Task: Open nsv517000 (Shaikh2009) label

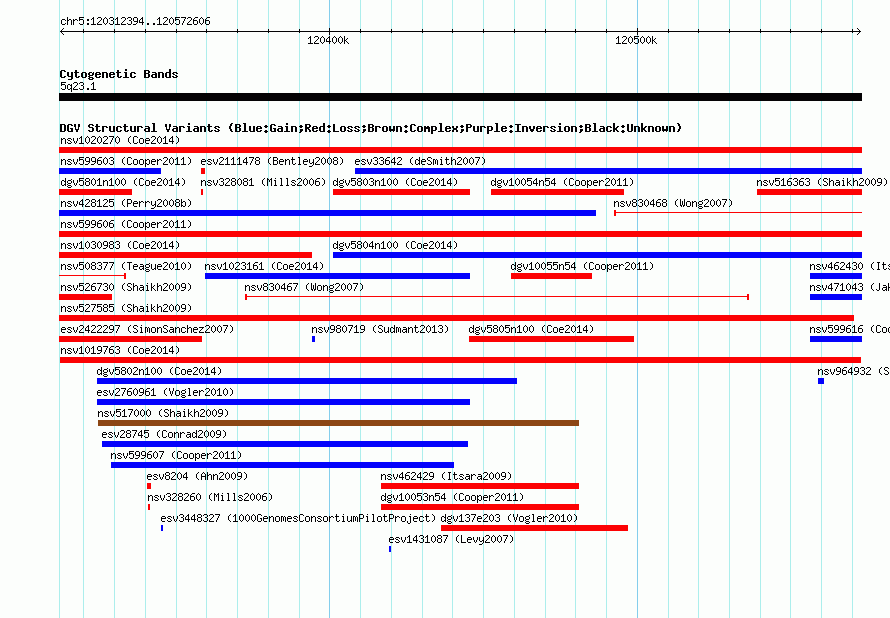Action: click(x=163, y=413)
